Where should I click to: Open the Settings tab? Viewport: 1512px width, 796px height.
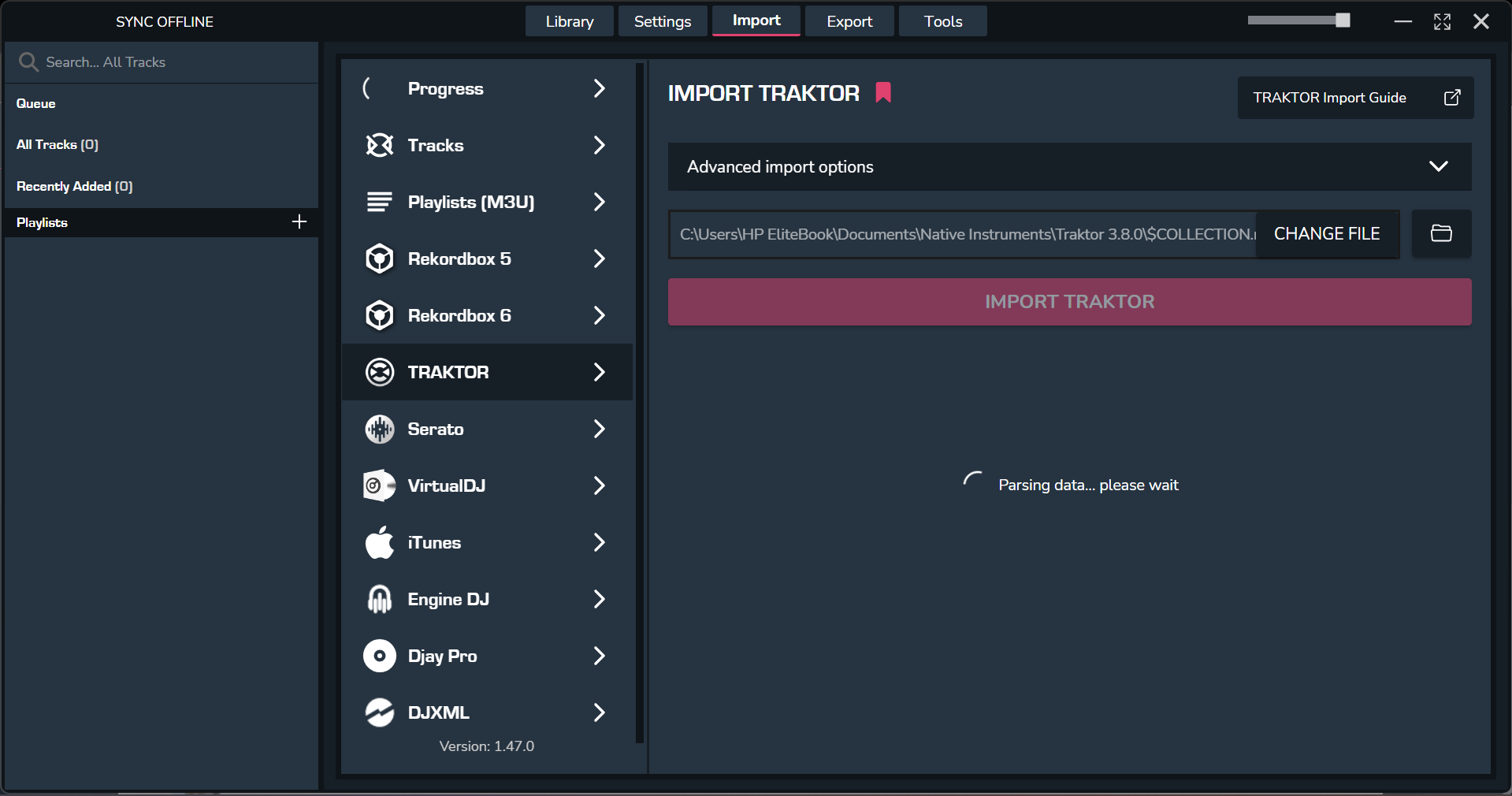(663, 21)
